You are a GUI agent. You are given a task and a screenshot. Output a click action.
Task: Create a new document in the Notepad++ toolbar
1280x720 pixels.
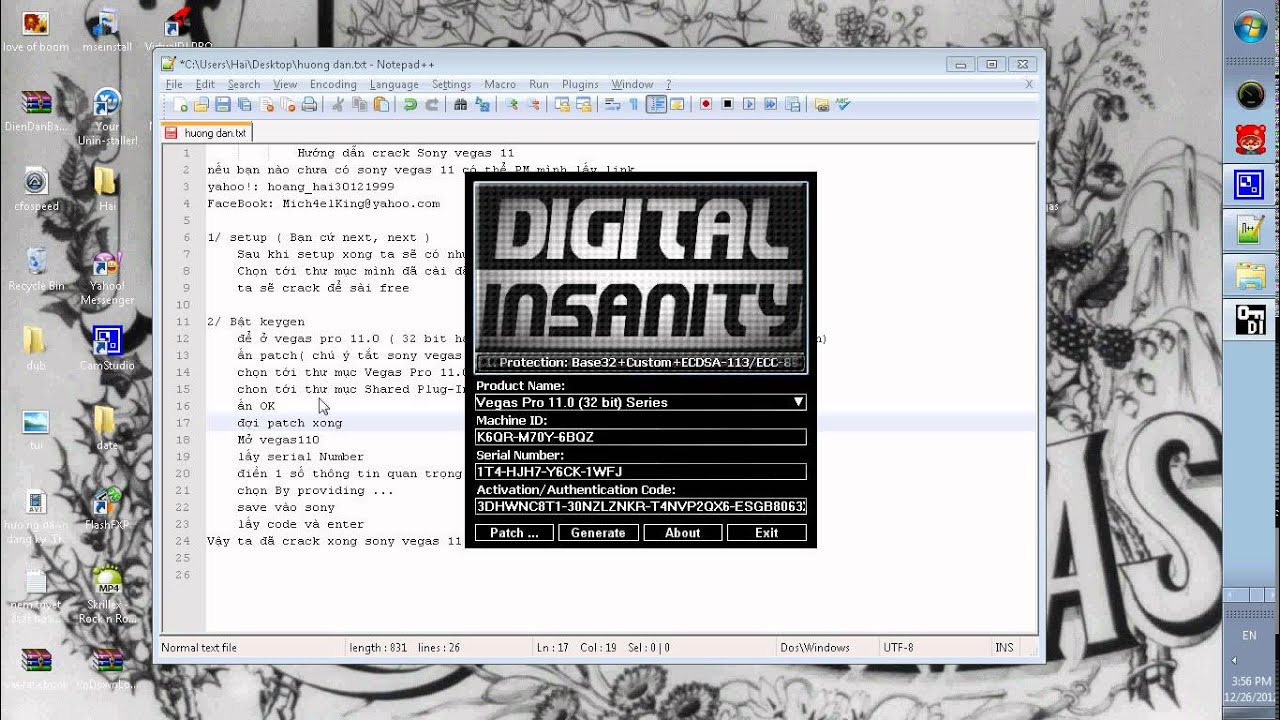181,104
